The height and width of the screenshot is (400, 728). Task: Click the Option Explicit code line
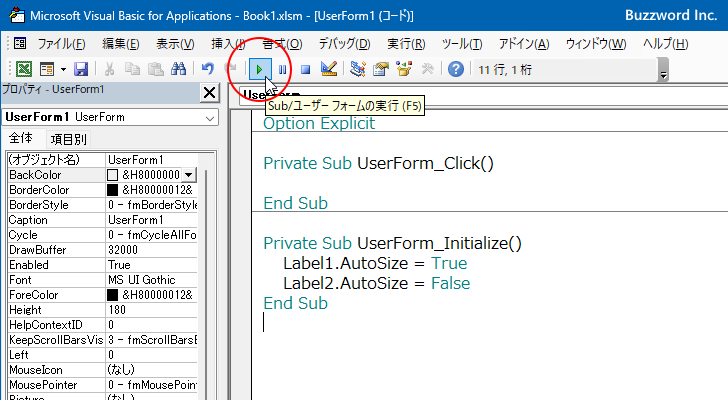319,123
